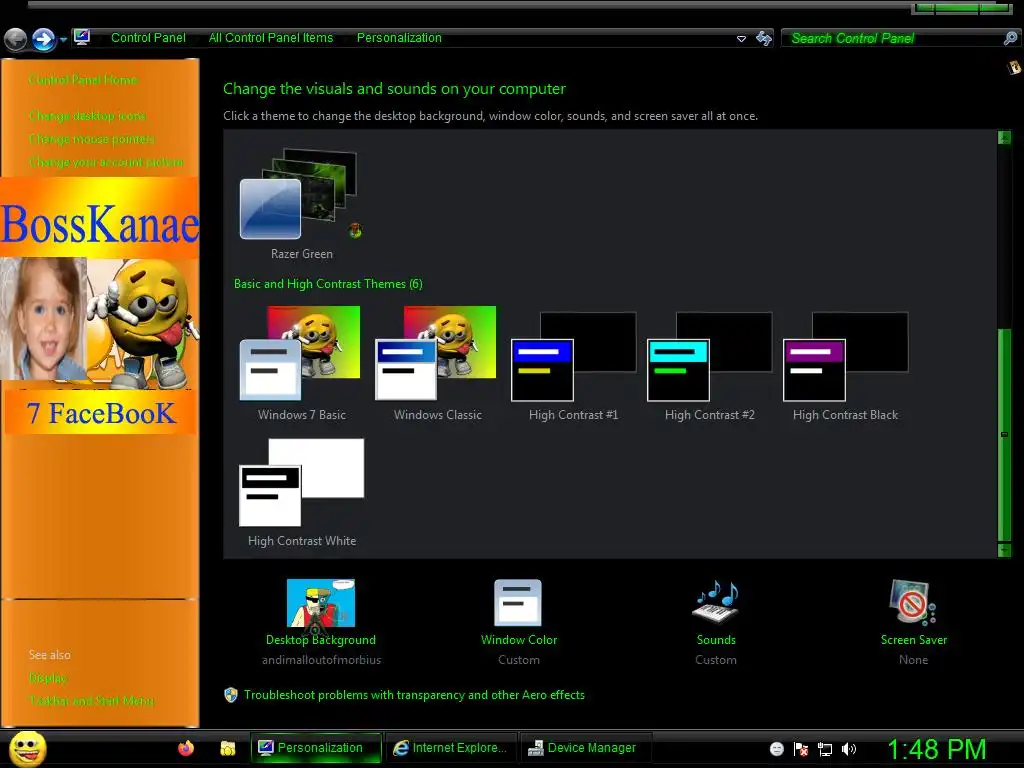Switch to Personalization taskbar button

(316, 748)
